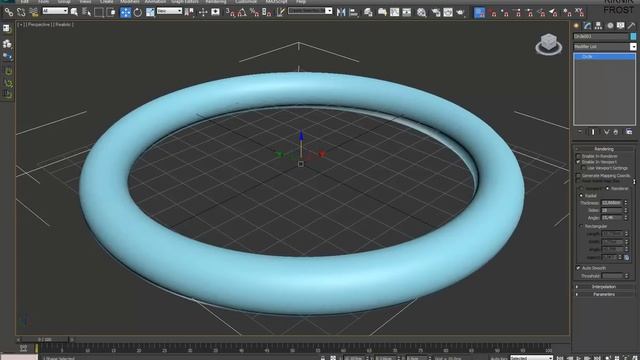Viewport: 640px width, 360px height.
Task: Expand the Interpolation rollout
Action: pos(604,287)
